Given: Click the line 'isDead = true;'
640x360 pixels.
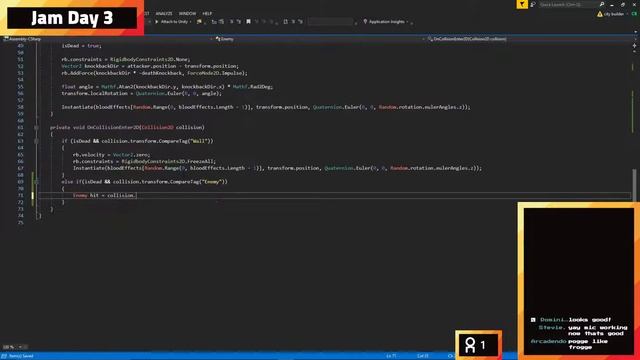Looking at the screenshot, I should pos(82,46).
